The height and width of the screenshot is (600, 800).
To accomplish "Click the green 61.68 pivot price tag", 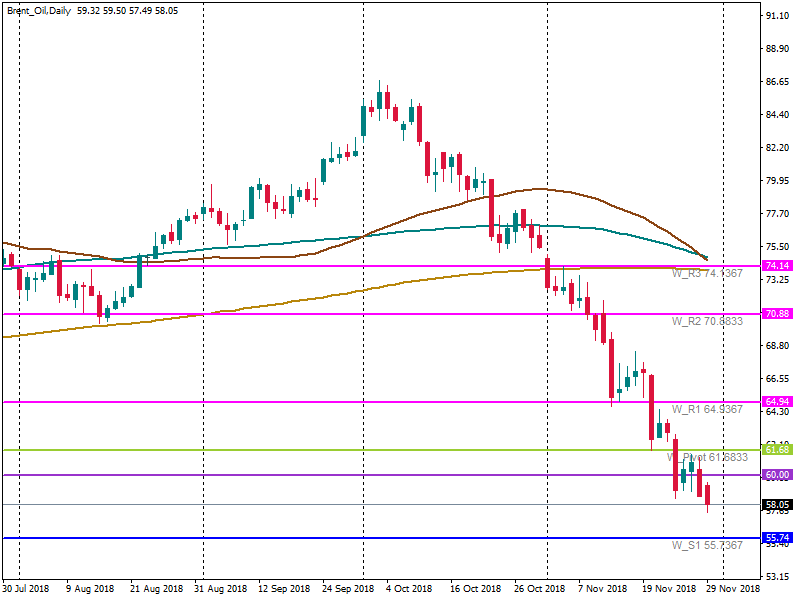I will [x=778, y=450].
